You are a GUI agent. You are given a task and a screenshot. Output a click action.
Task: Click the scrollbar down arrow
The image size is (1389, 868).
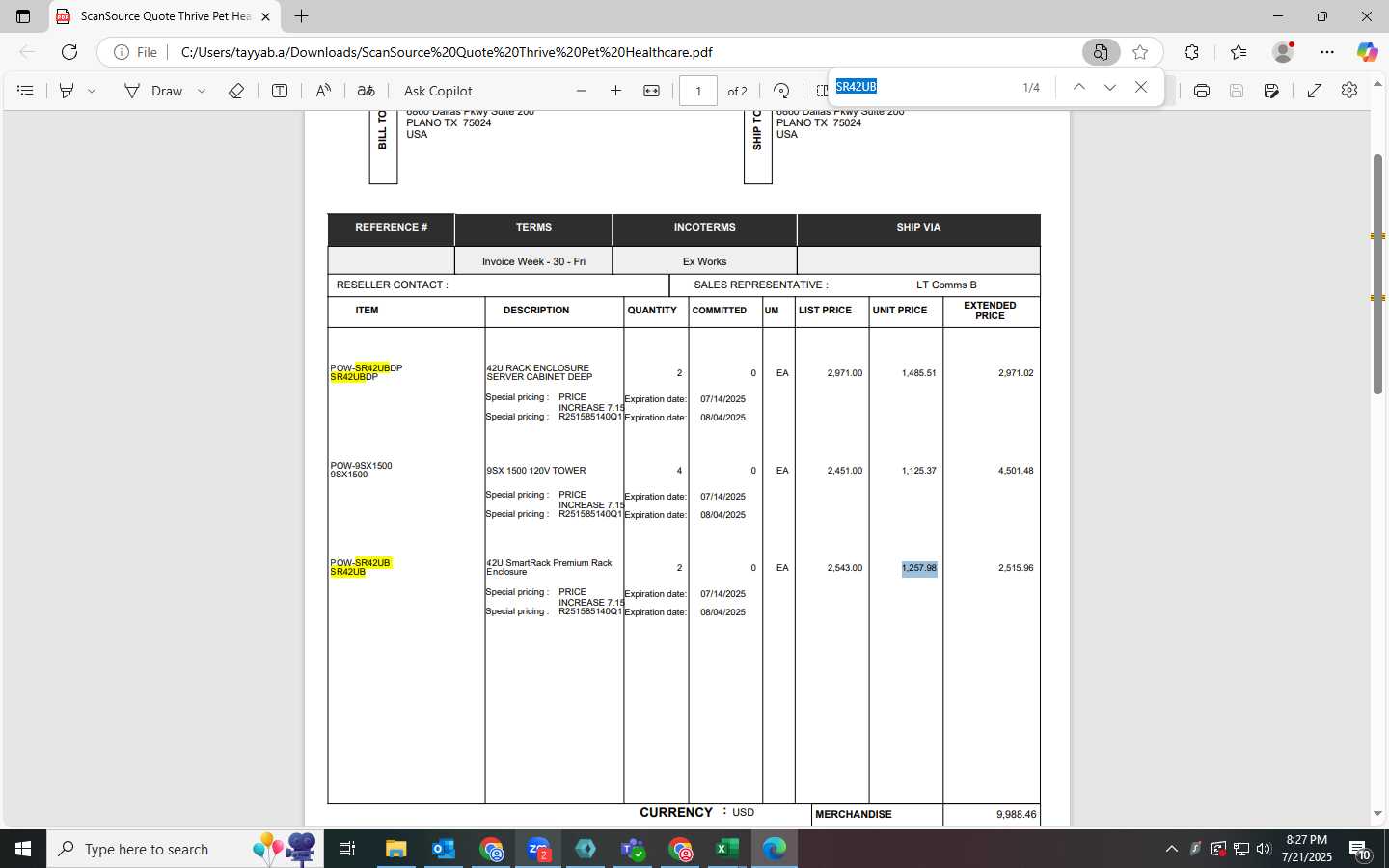pos(1377,814)
